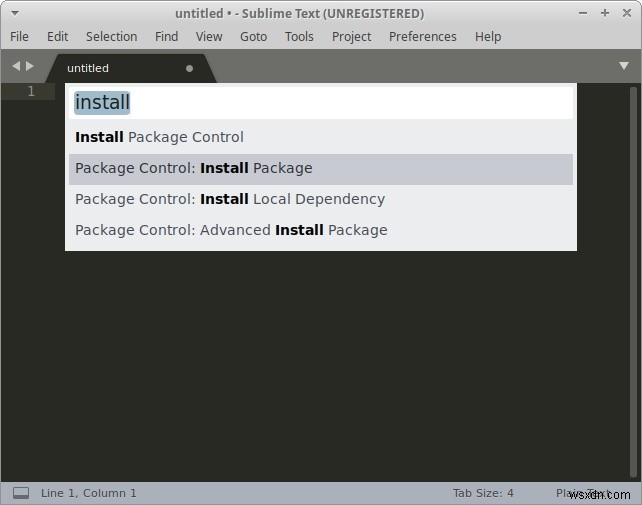
Task: Click the vertical scrollbar
Action: [633, 282]
